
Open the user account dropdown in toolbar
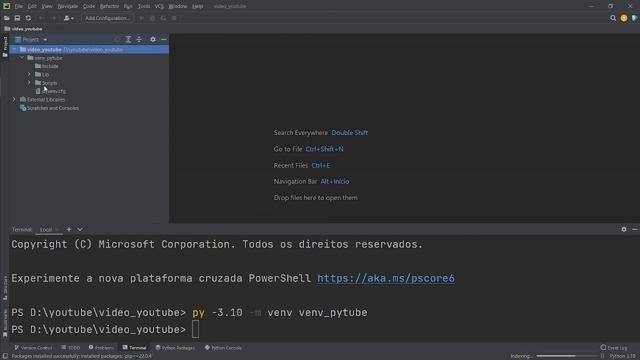click(69, 18)
